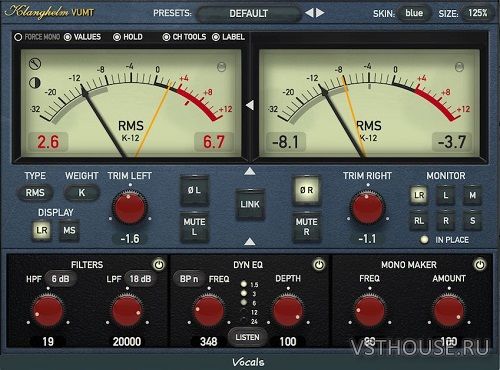Toggle the Values display option
Image resolution: width=500 pixels, height=370 pixels.
82,37
